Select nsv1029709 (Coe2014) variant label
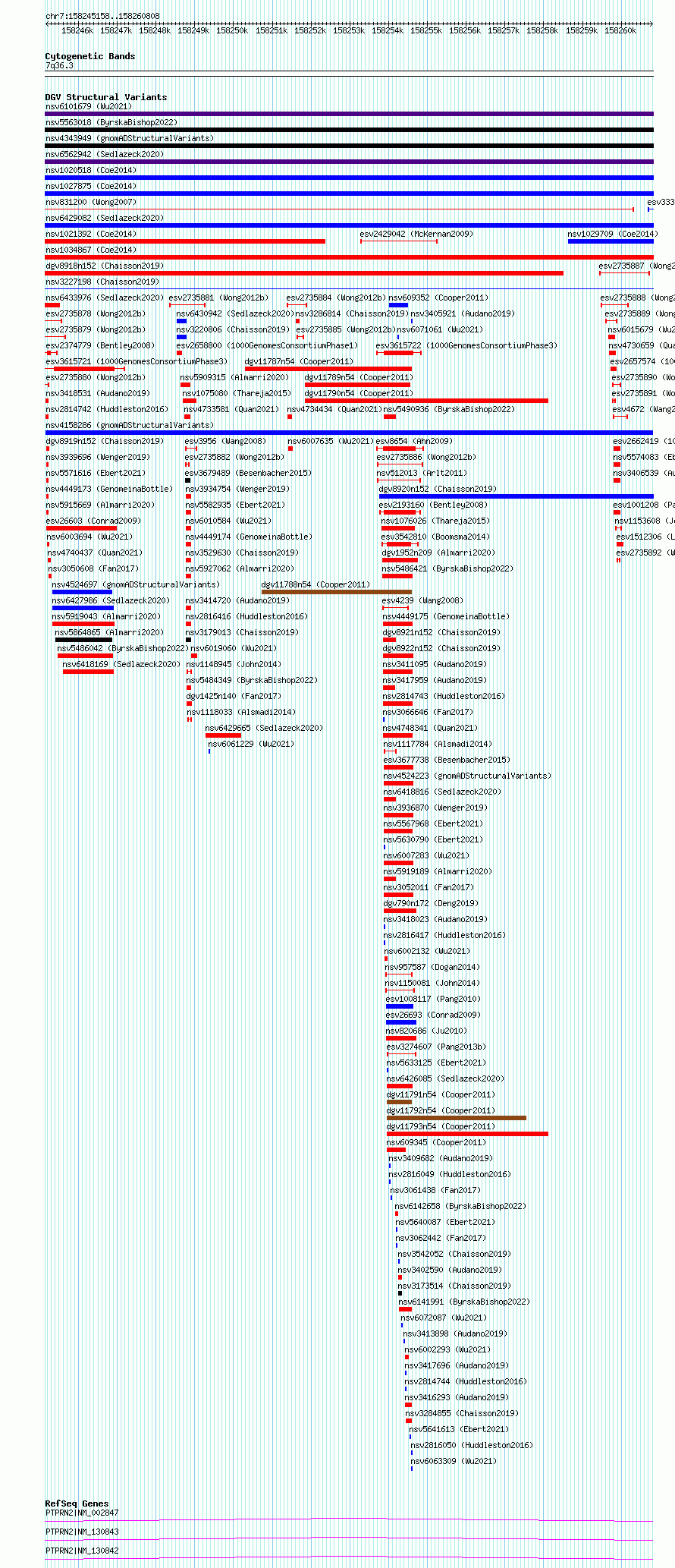 coord(613,234)
